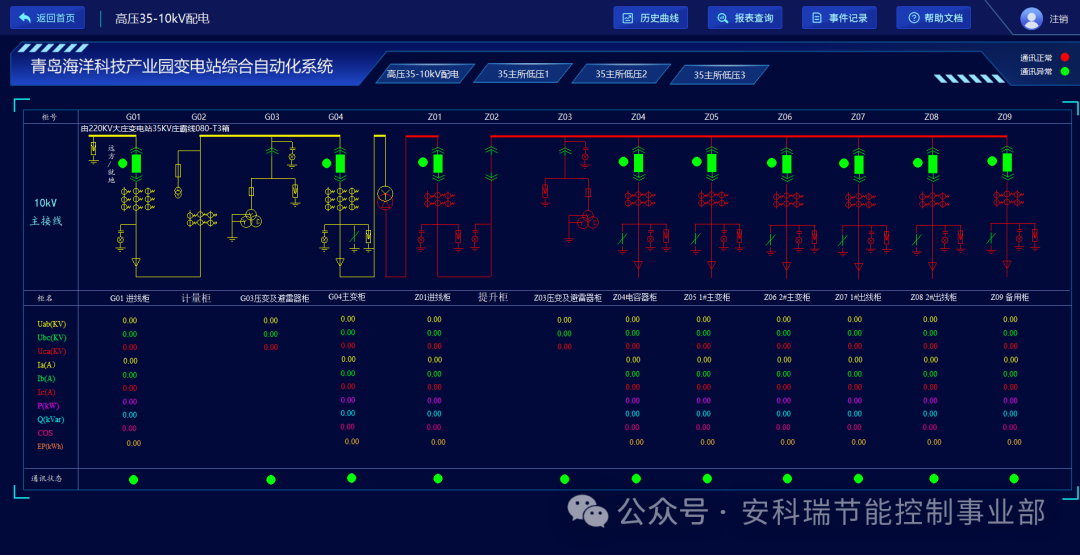
Task: Click status dot beside Z01 breaker
Action: click(x=423, y=163)
